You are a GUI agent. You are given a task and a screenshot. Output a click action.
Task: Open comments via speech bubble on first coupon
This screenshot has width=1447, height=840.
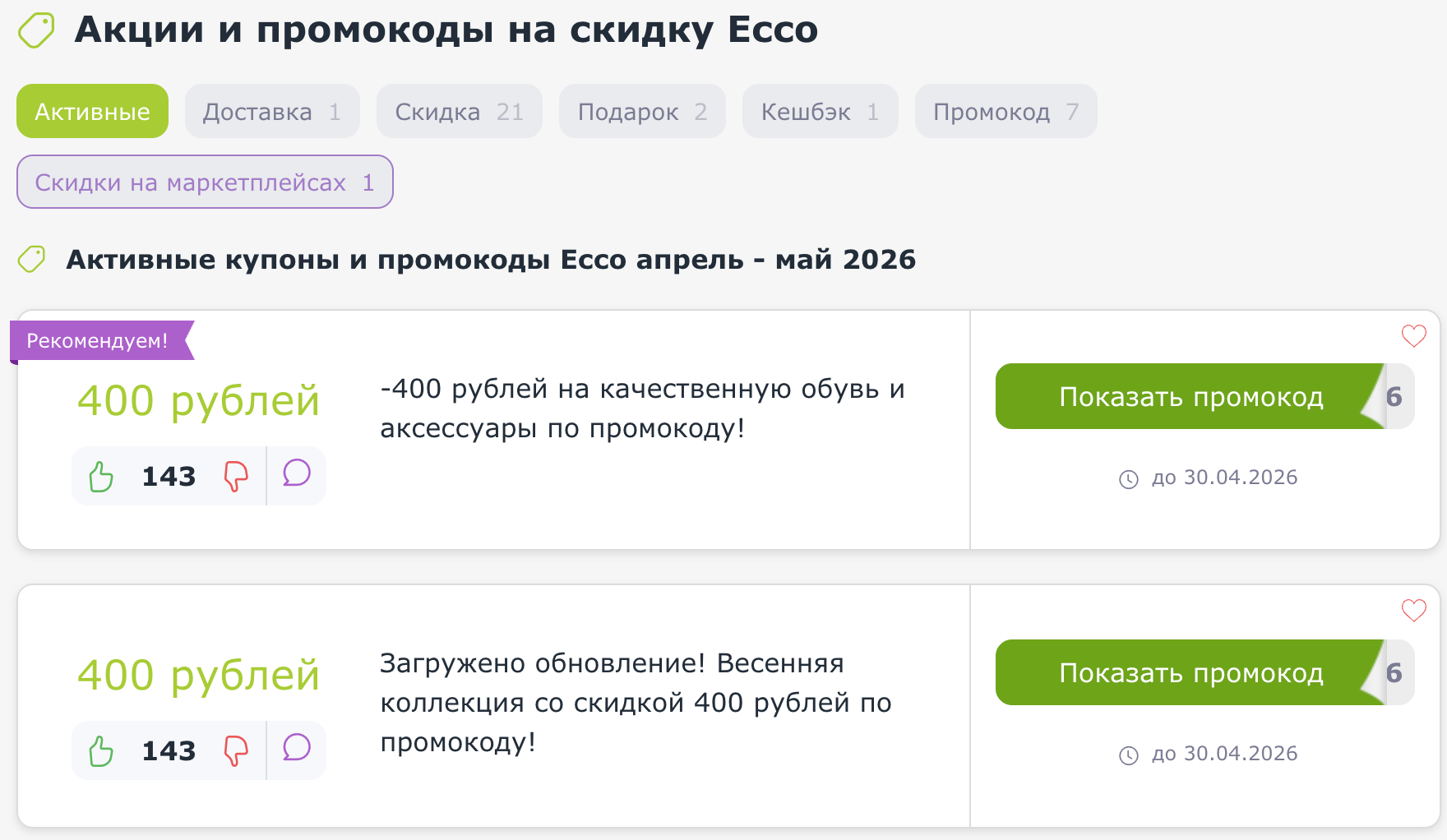[x=296, y=475]
